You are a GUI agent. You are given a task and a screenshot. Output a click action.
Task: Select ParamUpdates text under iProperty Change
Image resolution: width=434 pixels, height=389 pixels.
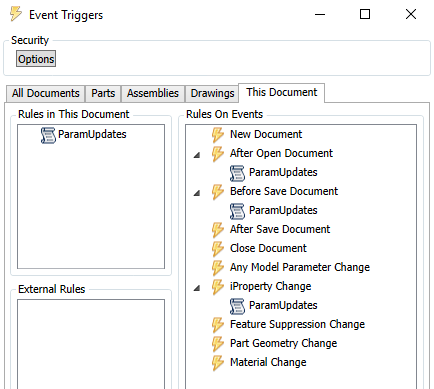(x=283, y=305)
